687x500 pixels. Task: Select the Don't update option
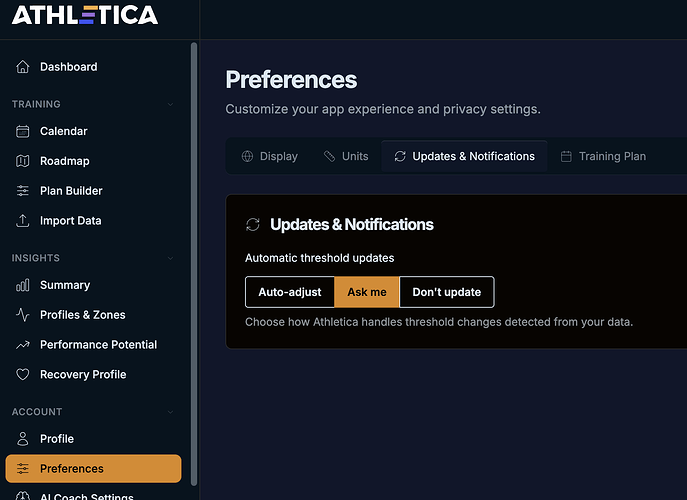[x=446, y=292]
